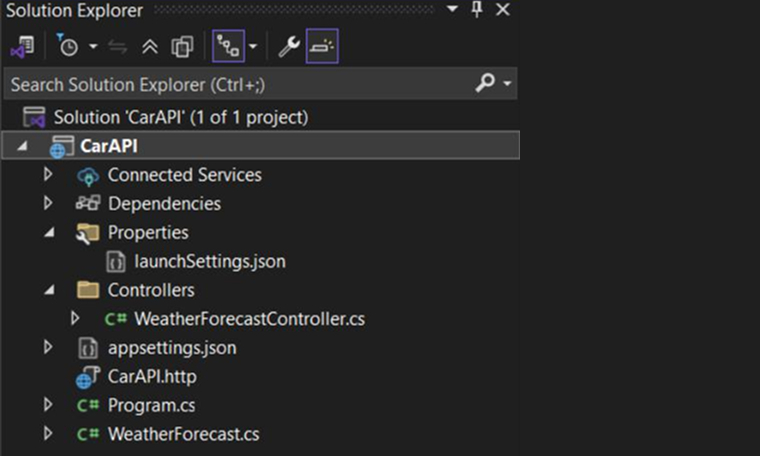Open search options dropdown arrow
Image resolution: width=760 pixels, height=456 pixels.
(x=507, y=83)
